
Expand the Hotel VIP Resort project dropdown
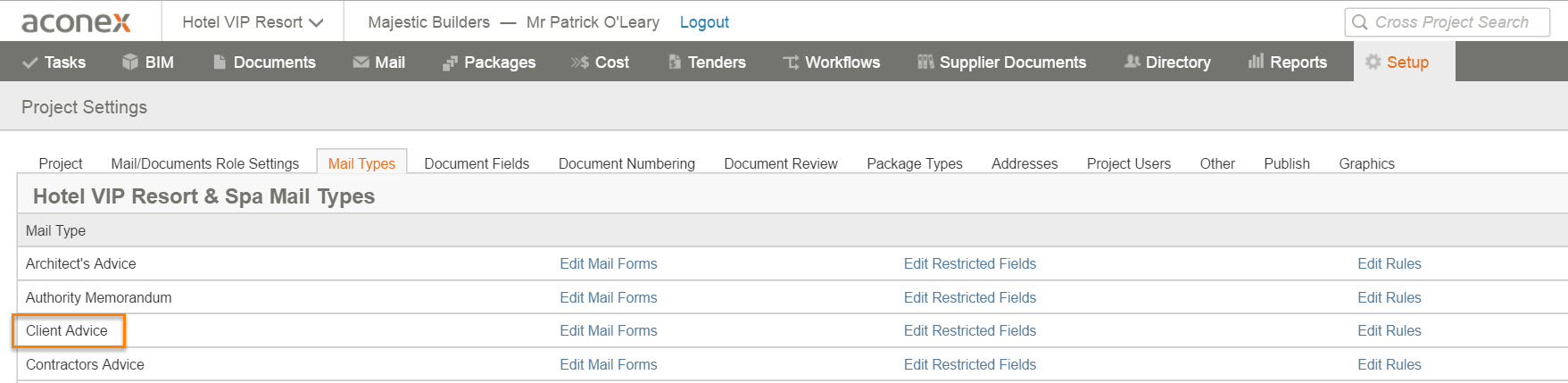point(253,22)
